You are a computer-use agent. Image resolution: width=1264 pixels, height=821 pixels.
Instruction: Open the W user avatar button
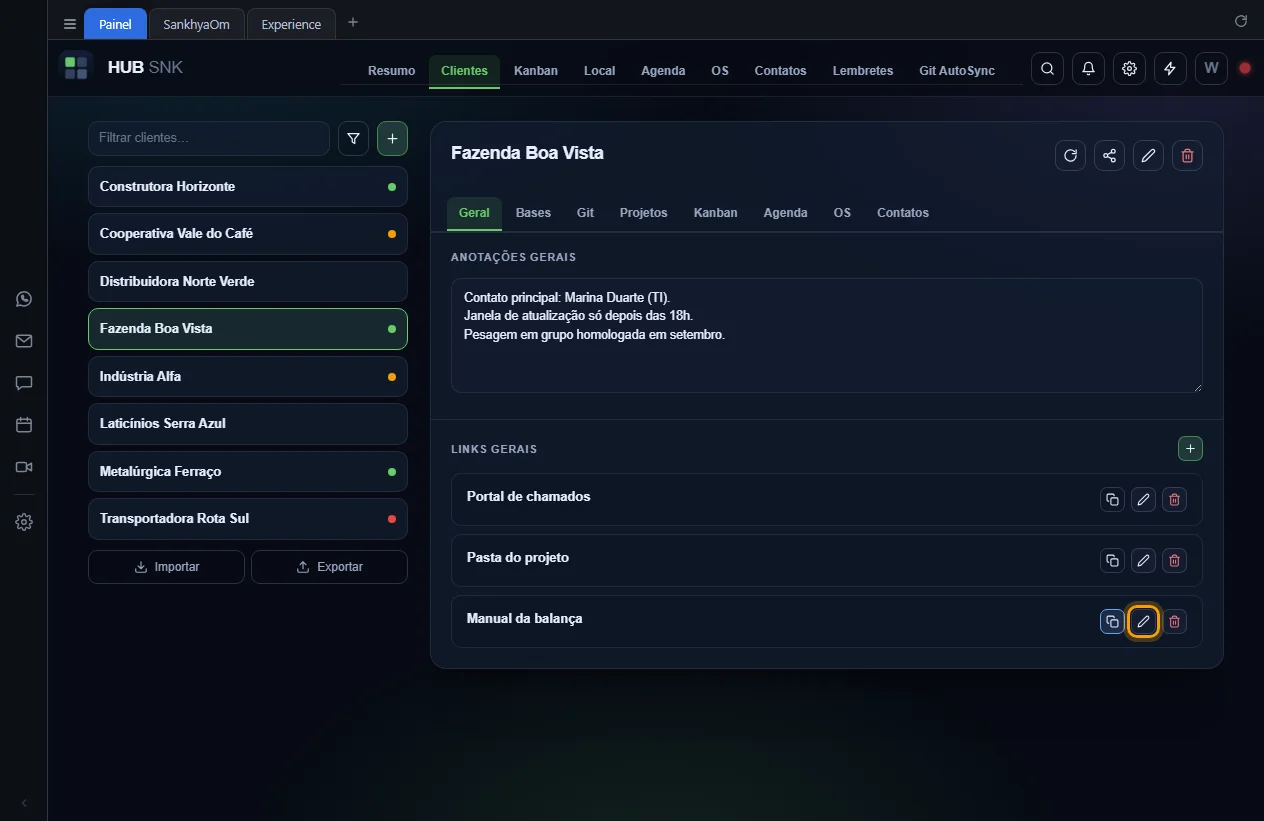point(1211,69)
